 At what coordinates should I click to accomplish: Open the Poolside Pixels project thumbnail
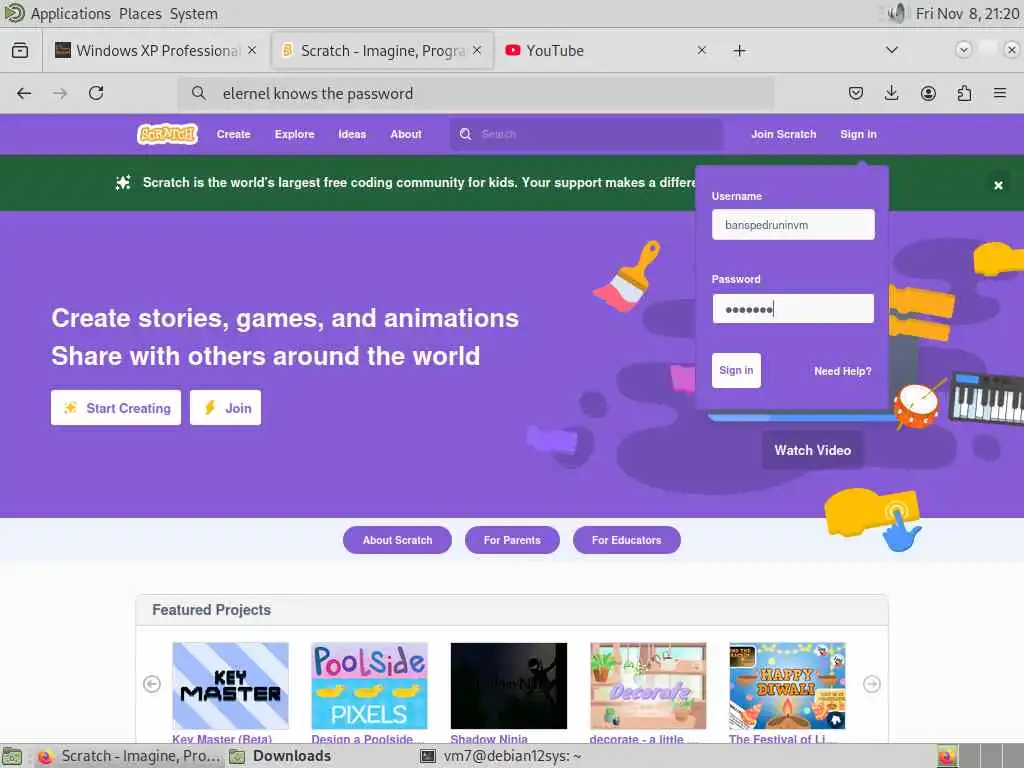click(370, 685)
